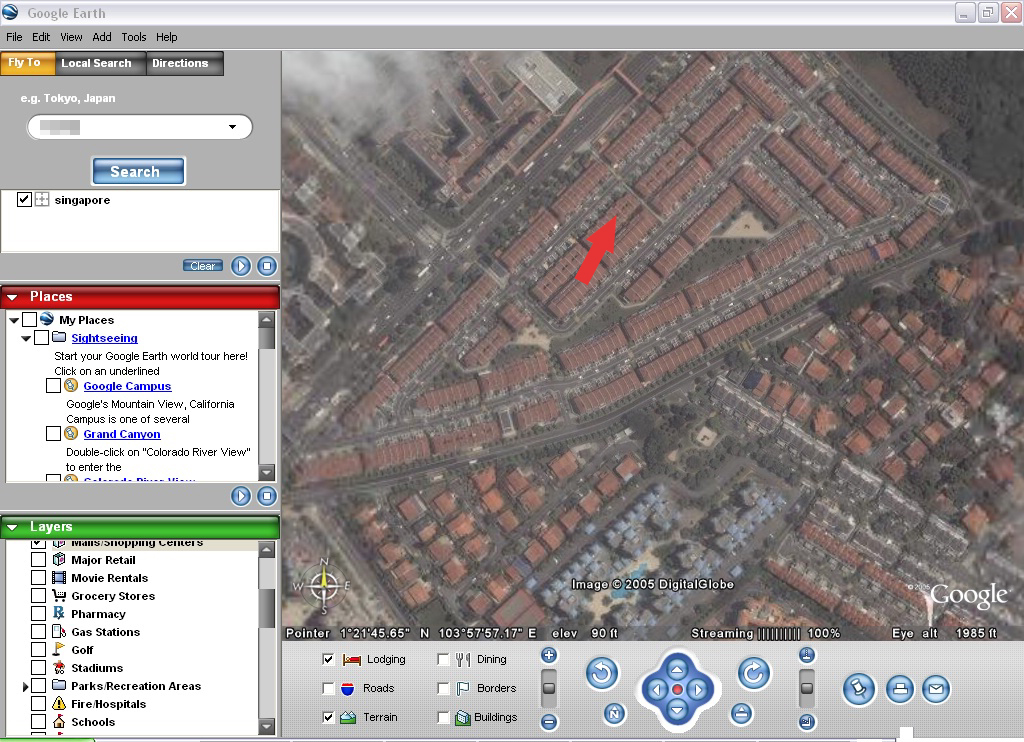Open the Google Campus link
1024x742 pixels.
(127, 386)
